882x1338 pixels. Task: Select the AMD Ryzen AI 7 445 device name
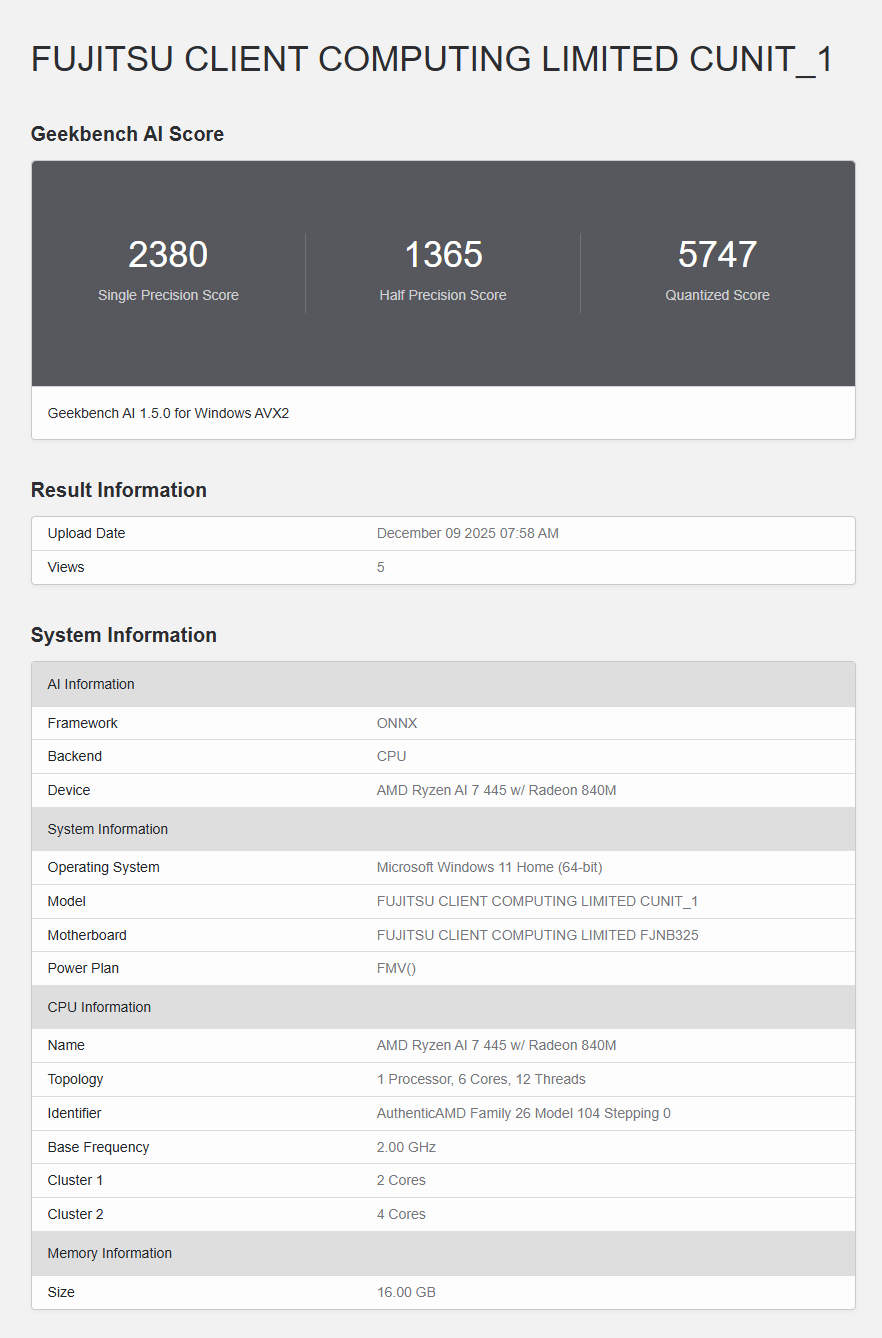pos(497,790)
